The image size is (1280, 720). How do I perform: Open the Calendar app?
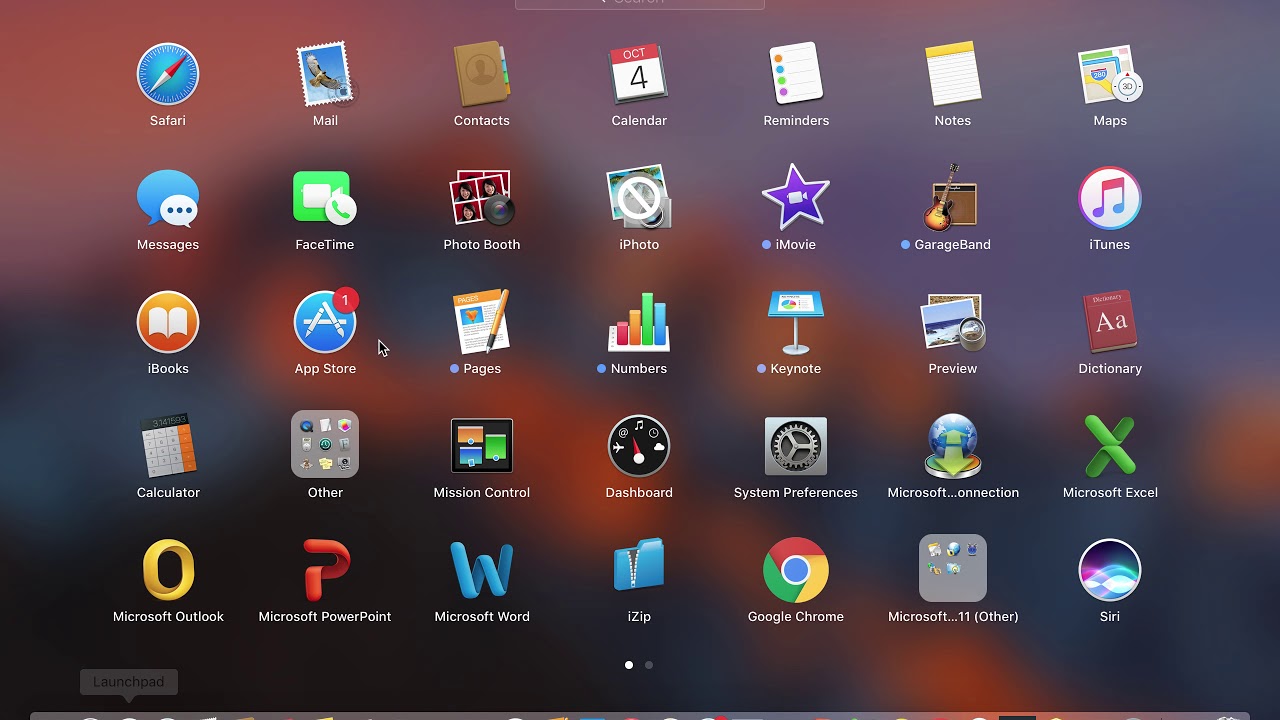tap(639, 74)
